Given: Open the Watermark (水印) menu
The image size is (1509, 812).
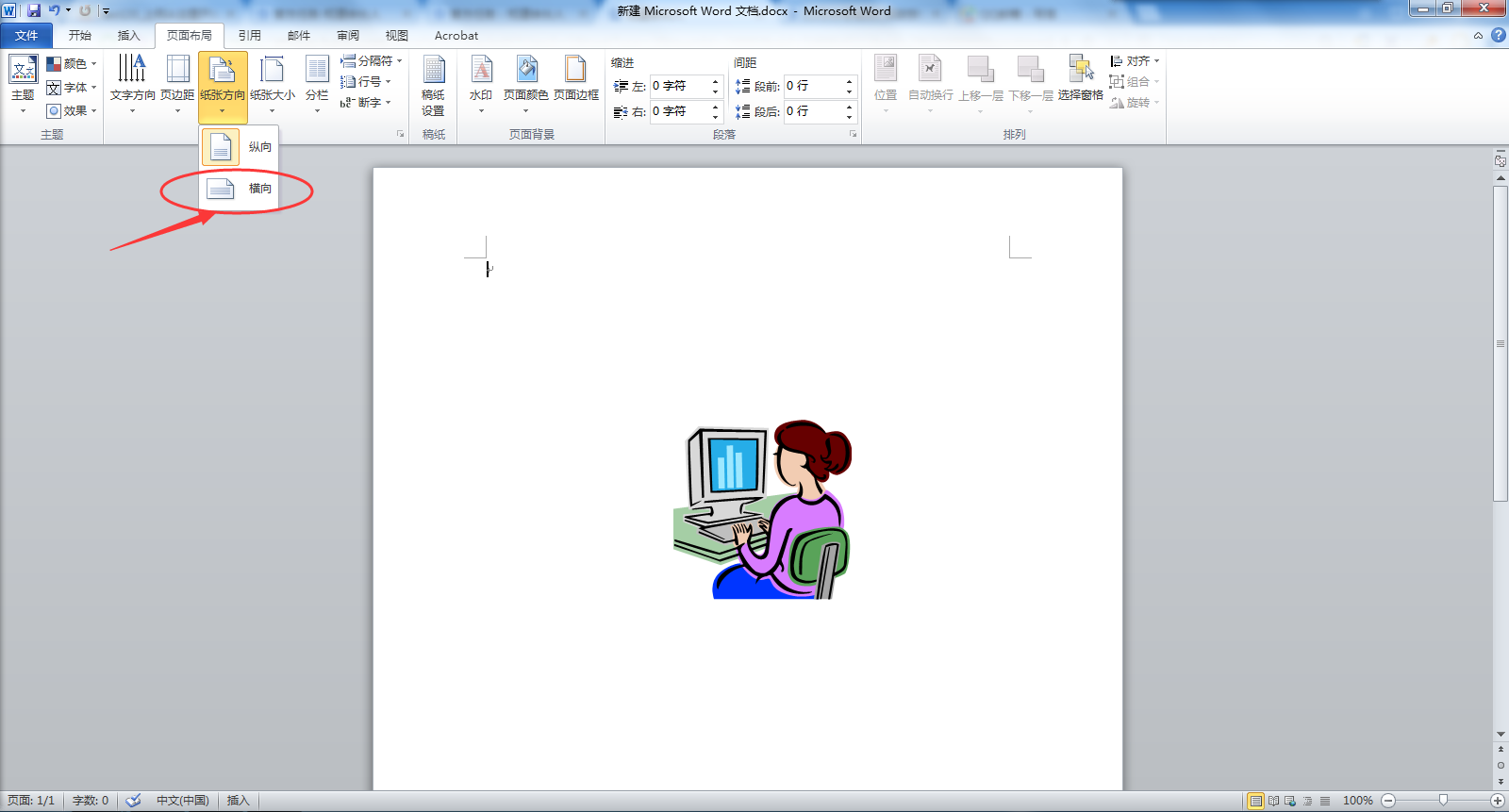Looking at the screenshot, I should [481, 85].
